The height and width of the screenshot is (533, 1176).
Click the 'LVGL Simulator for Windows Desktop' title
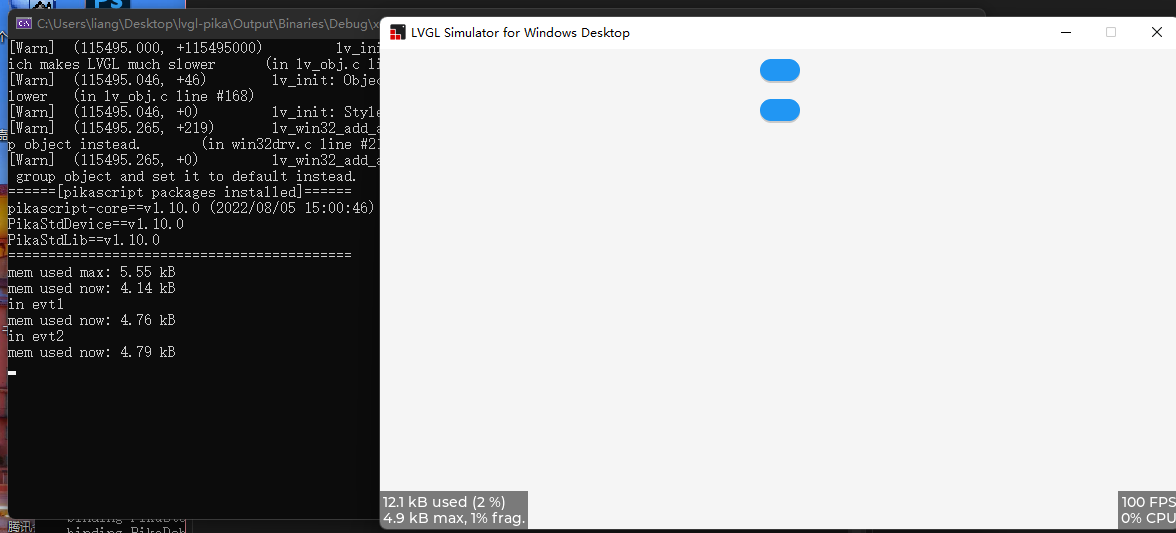(x=520, y=32)
